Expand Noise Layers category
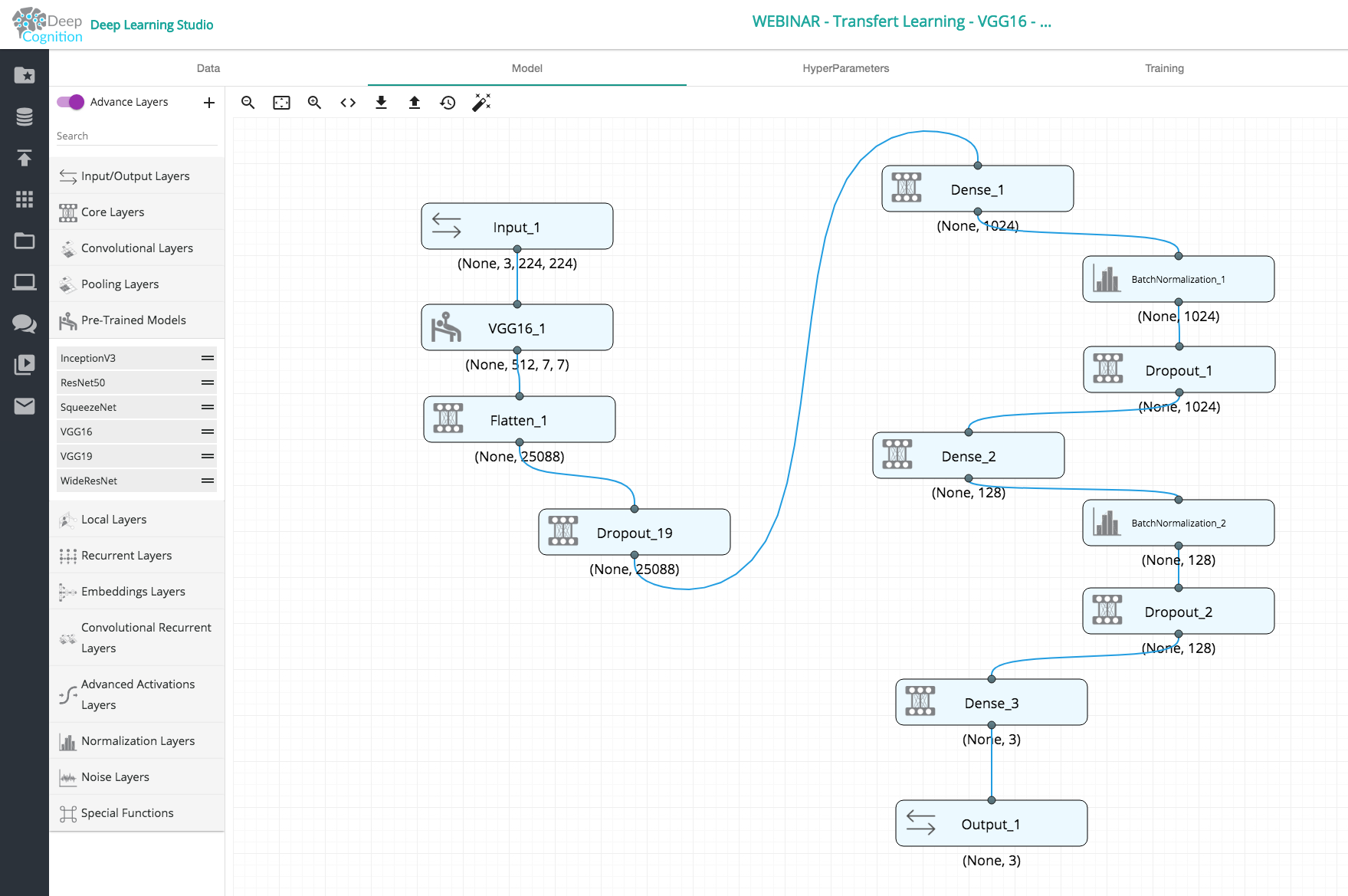 pos(137,776)
